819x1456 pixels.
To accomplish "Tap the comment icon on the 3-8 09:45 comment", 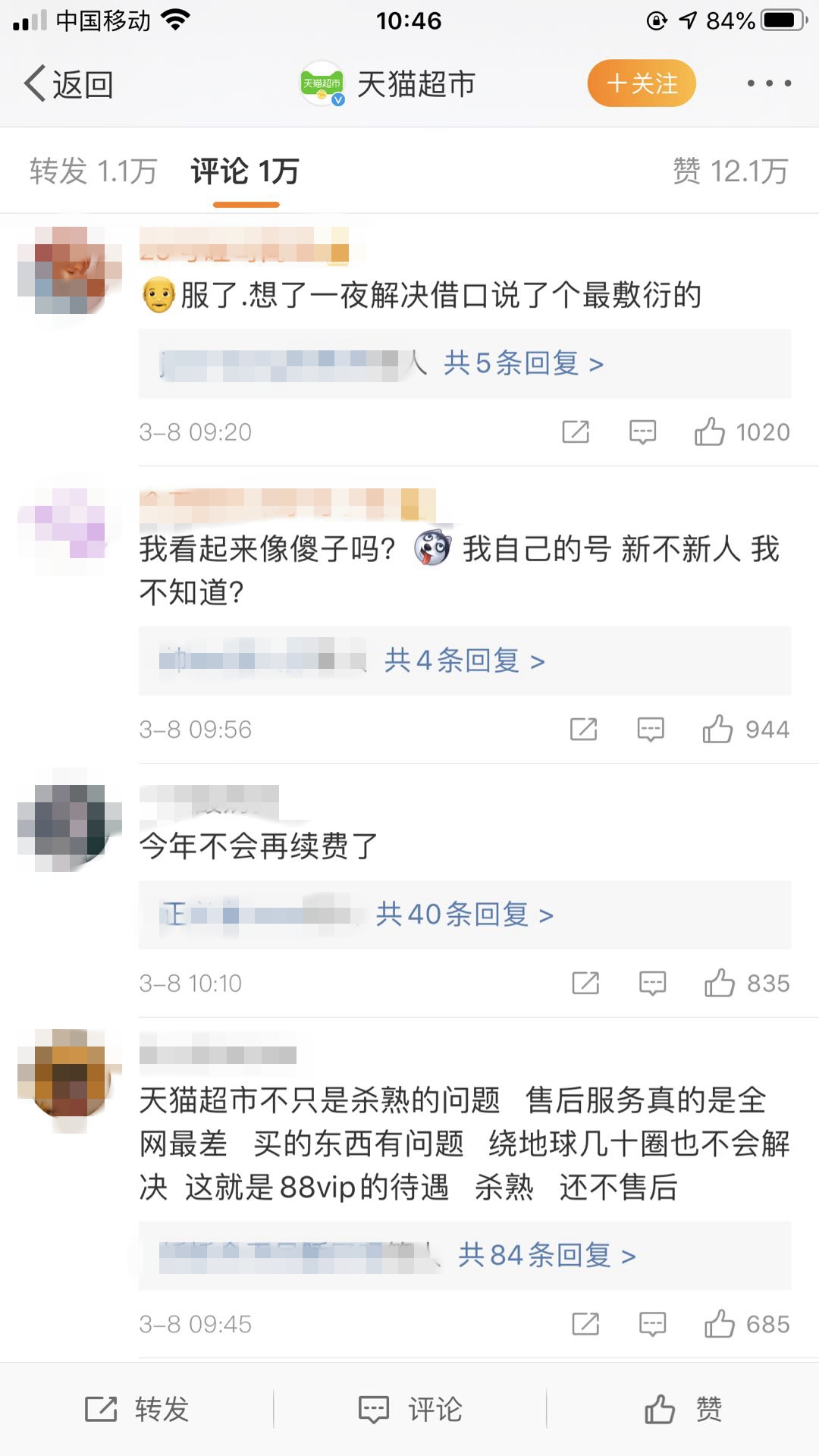I will point(652,1325).
